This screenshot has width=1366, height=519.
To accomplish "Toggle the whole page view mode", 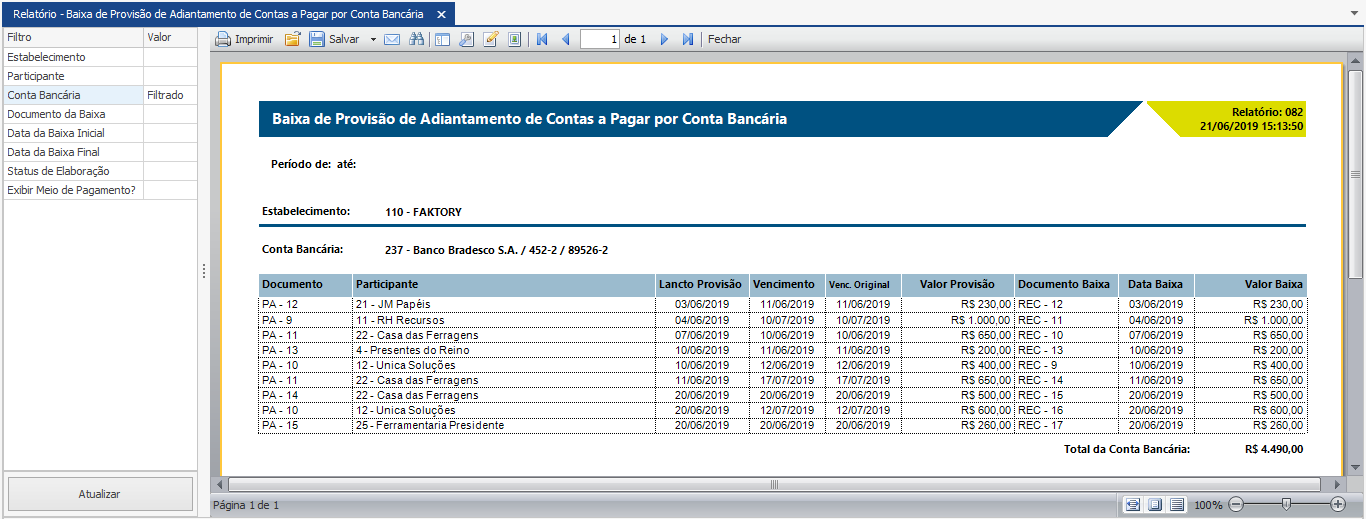I will (1154, 505).
